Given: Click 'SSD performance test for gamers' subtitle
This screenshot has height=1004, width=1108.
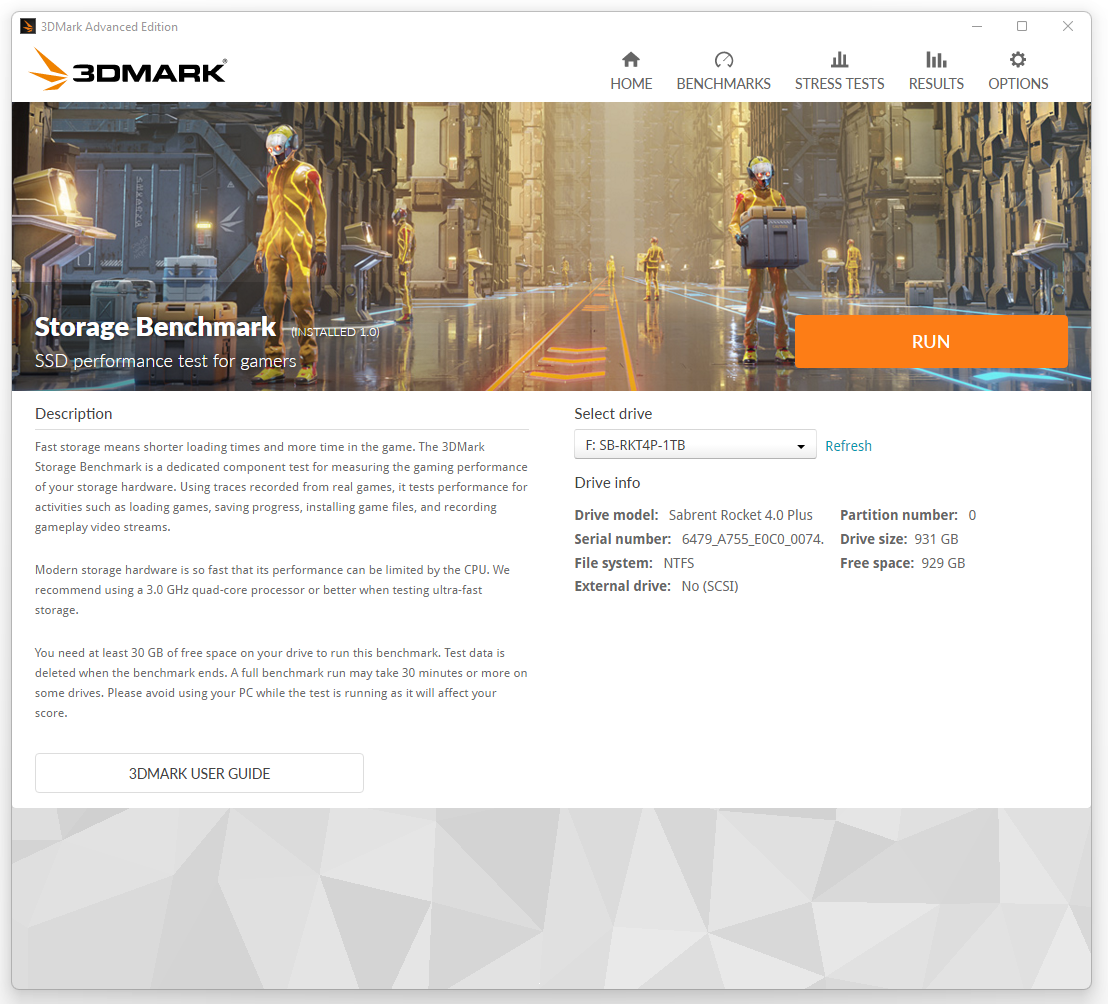Looking at the screenshot, I should [x=166, y=361].
